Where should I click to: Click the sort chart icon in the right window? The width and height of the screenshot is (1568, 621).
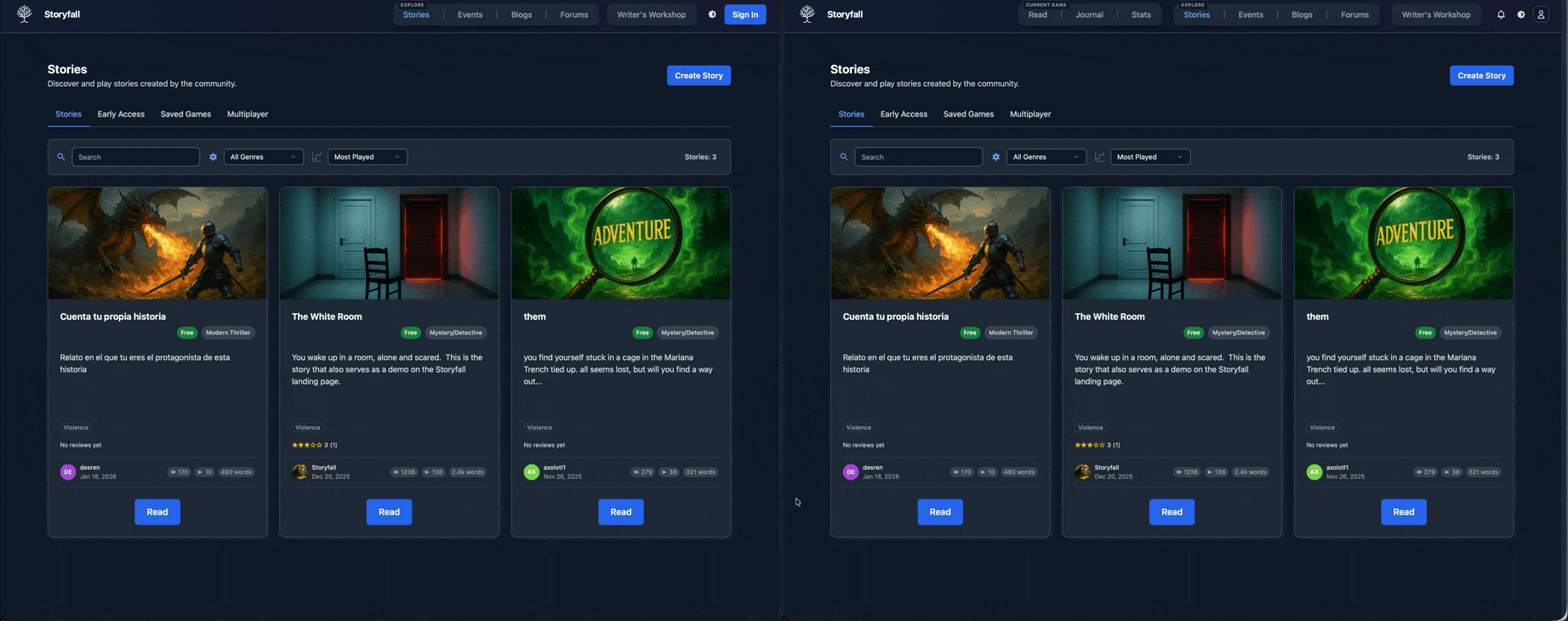tap(1099, 157)
